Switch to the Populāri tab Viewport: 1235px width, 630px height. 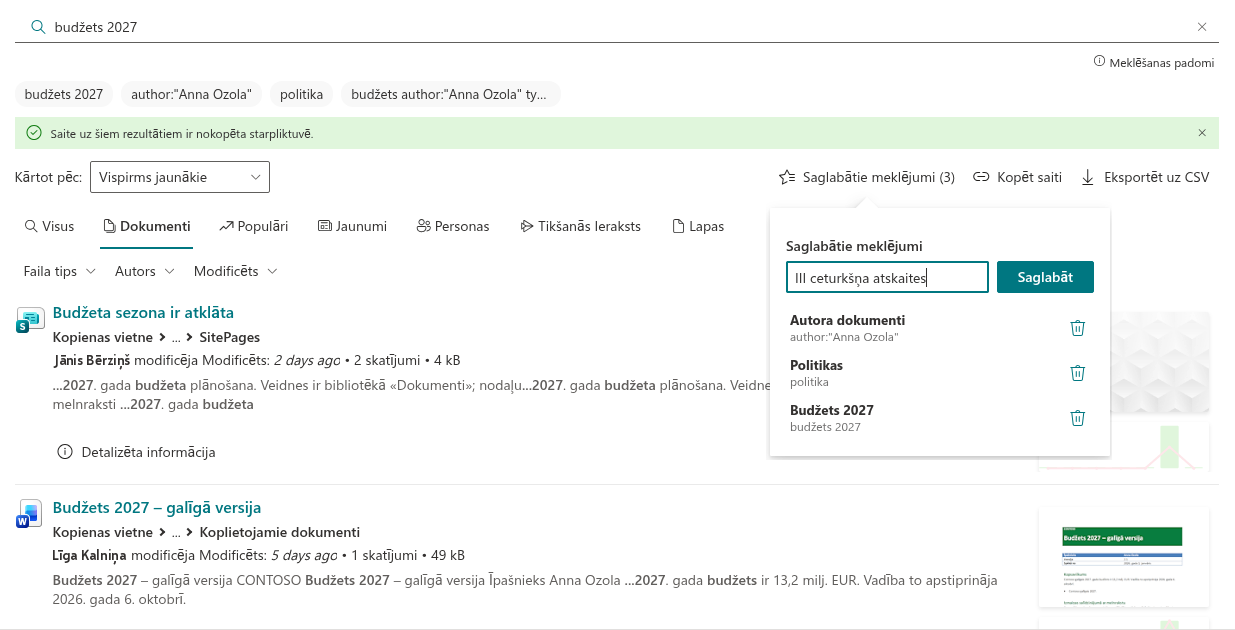[x=253, y=226]
